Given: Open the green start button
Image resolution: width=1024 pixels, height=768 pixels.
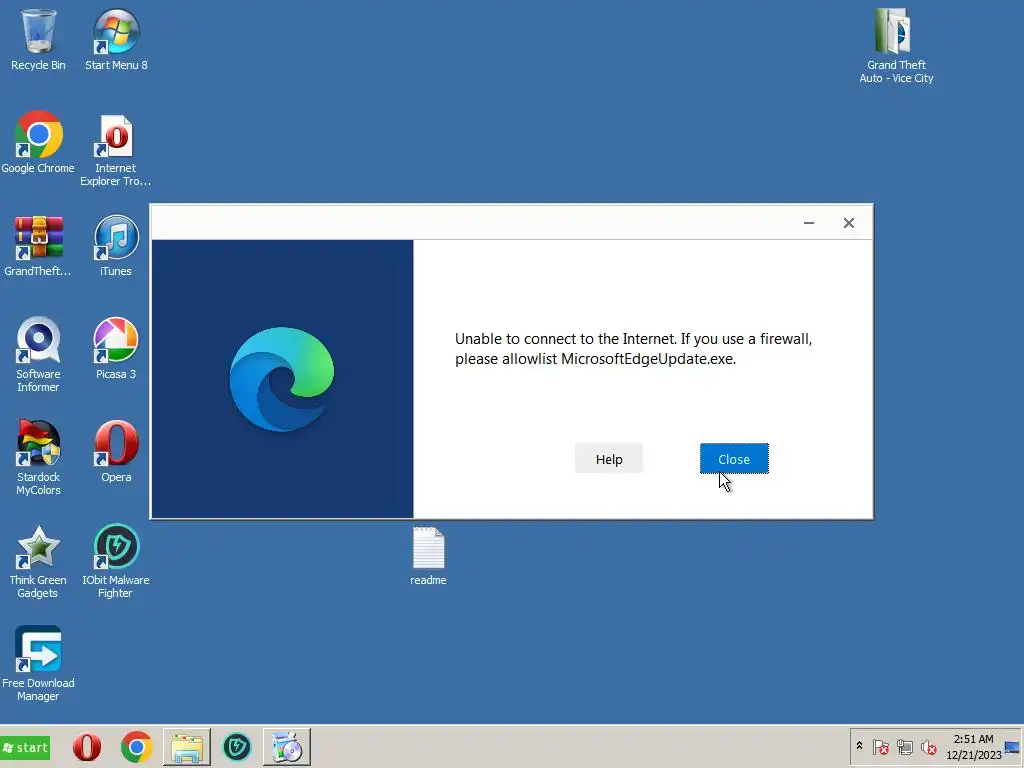Looking at the screenshot, I should tap(26, 748).
